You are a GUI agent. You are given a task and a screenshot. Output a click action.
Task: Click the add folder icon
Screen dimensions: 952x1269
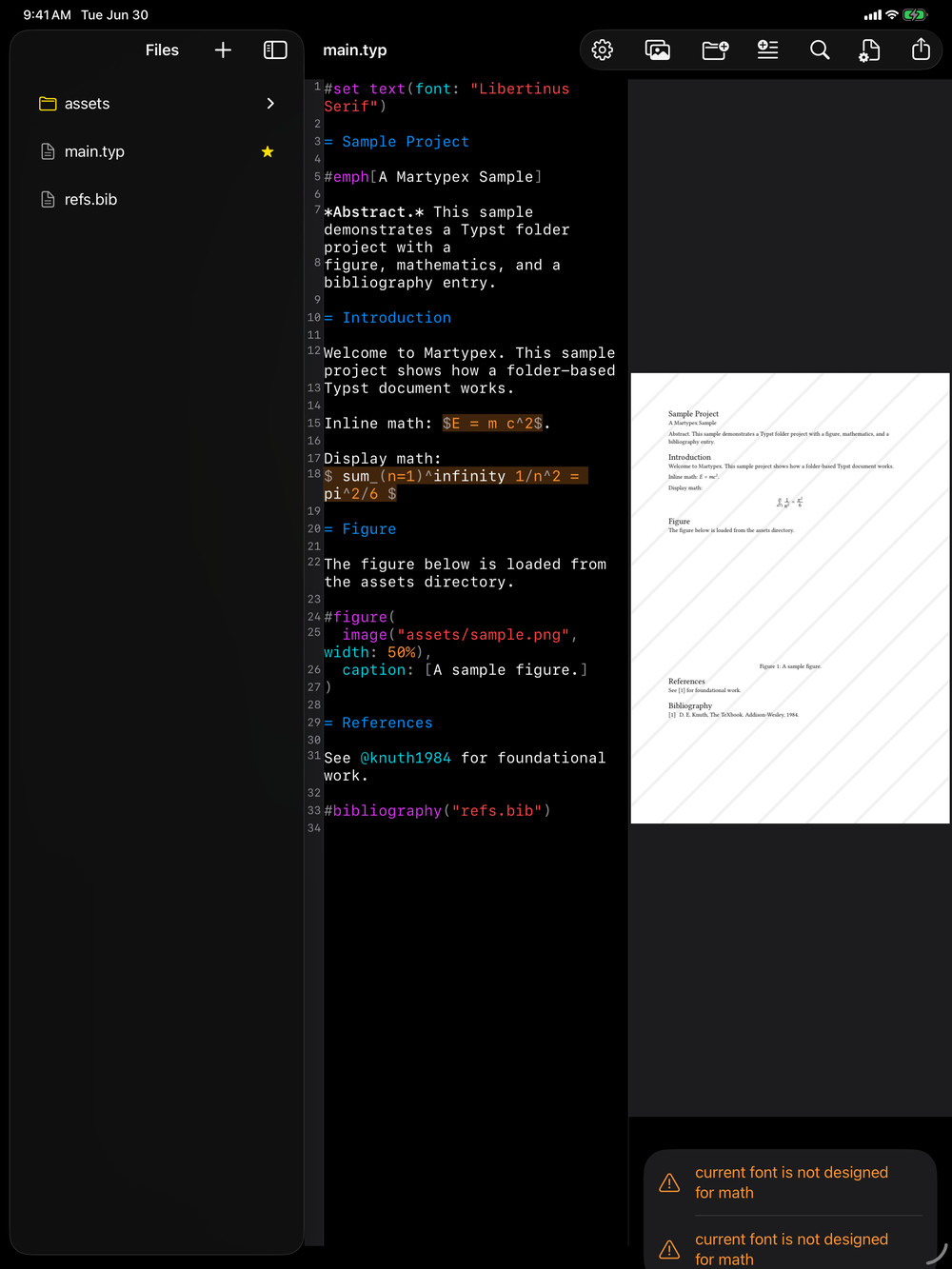(x=715, y=50)
